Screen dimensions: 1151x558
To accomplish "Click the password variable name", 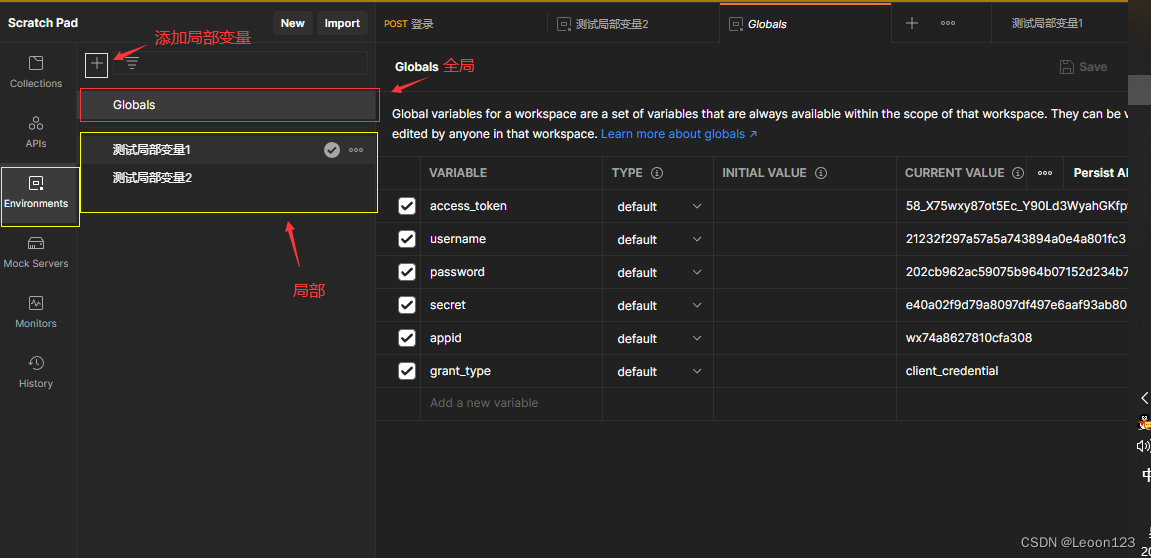I will (457, 272).
